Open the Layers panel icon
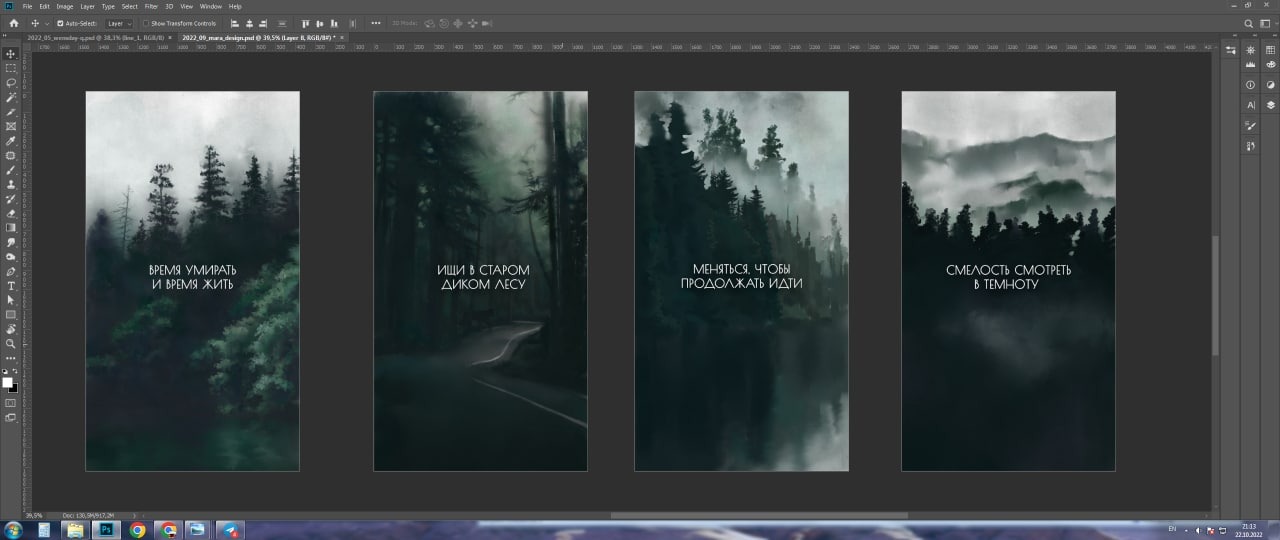The width and height of the screenshot is (1280, 540). (1270, 104)
